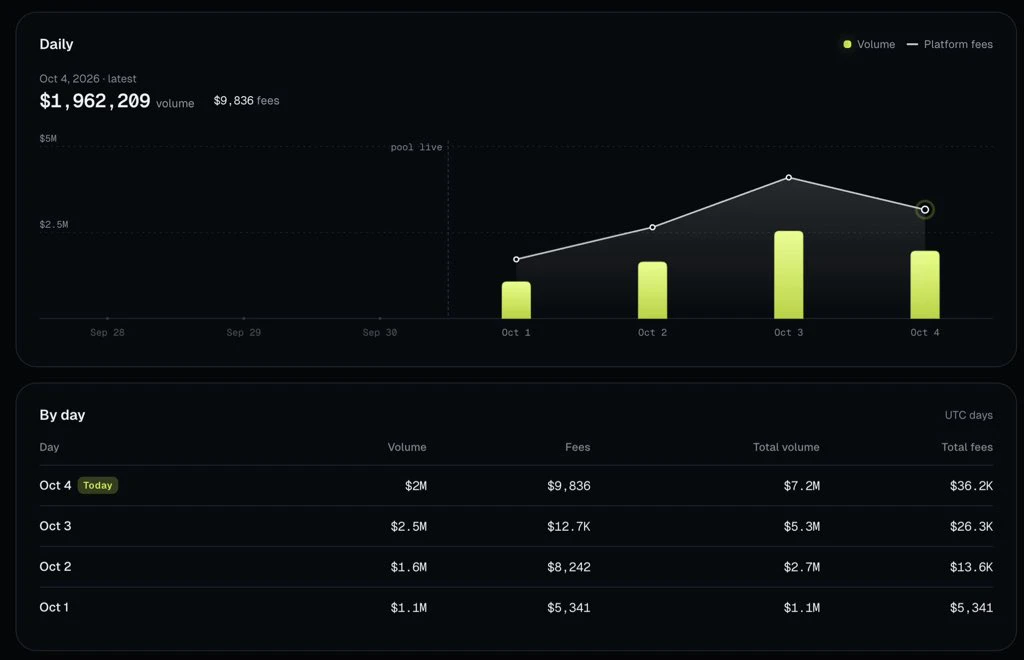The height and width of the screenshot is (660, 1024).
Task: Sort by the Volume column header
Action: 407,447
